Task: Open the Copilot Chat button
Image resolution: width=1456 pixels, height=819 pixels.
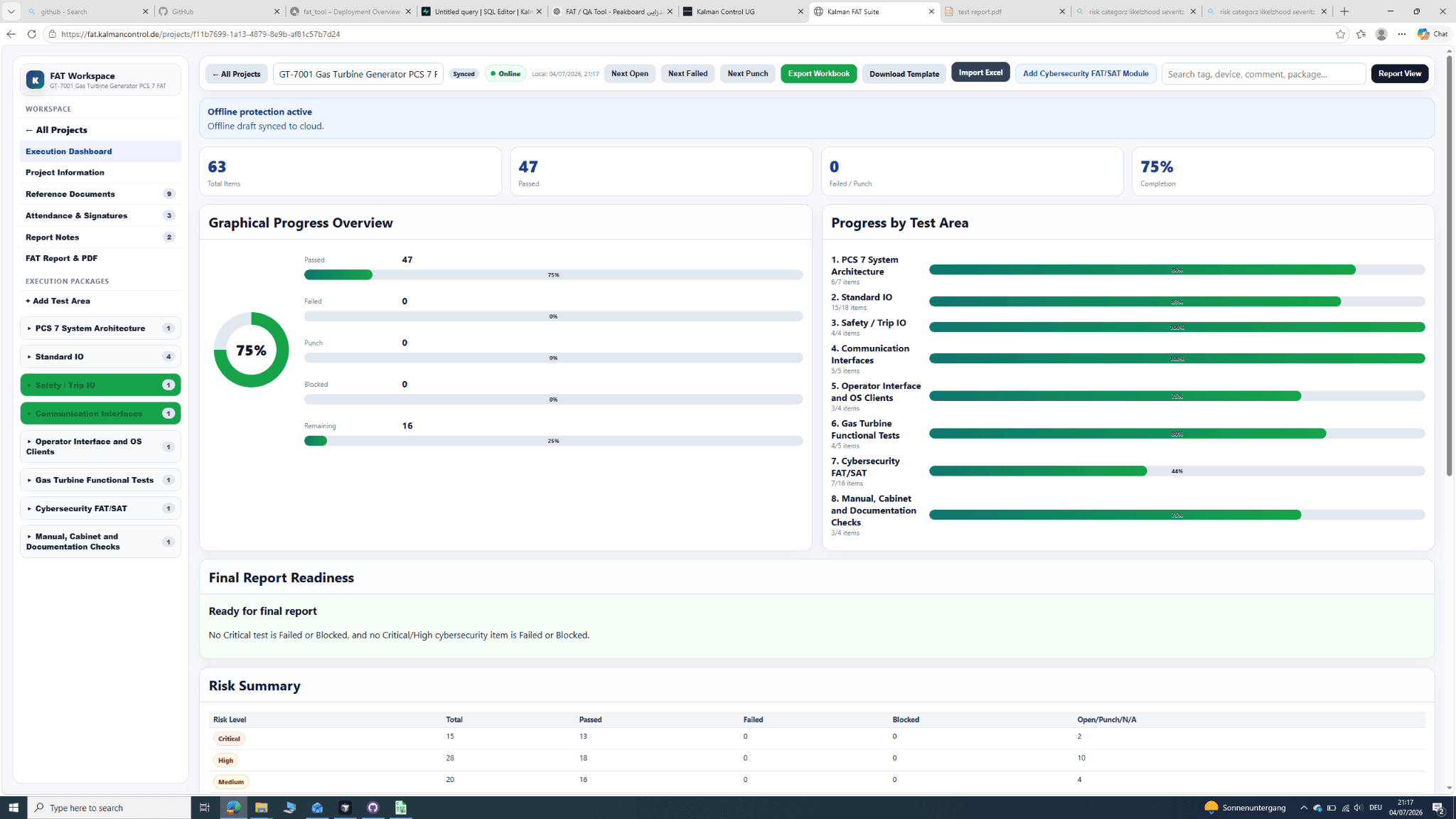Action: coord(1433,34)
